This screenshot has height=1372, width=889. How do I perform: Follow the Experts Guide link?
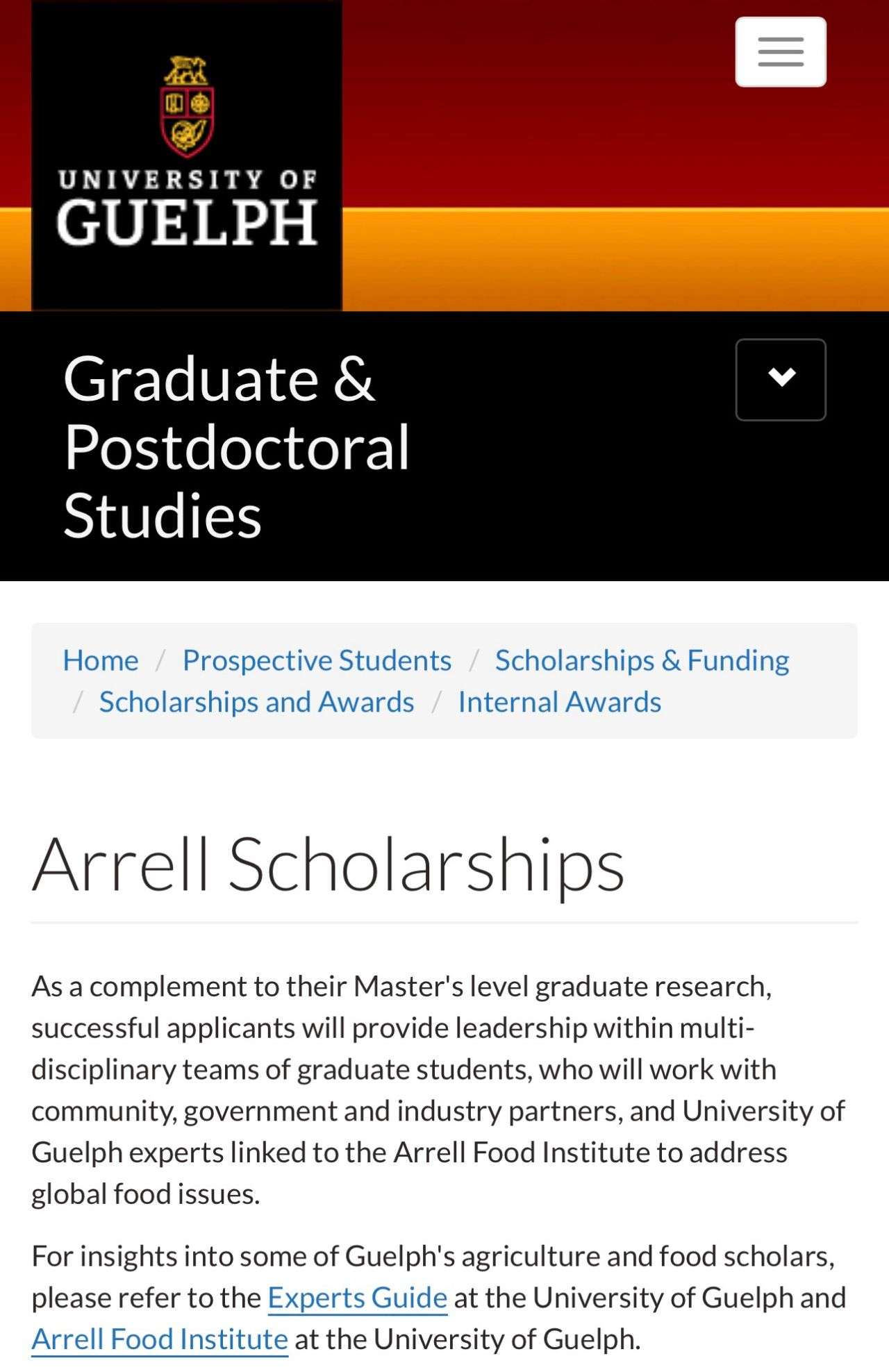click(x=358, y=1298)
